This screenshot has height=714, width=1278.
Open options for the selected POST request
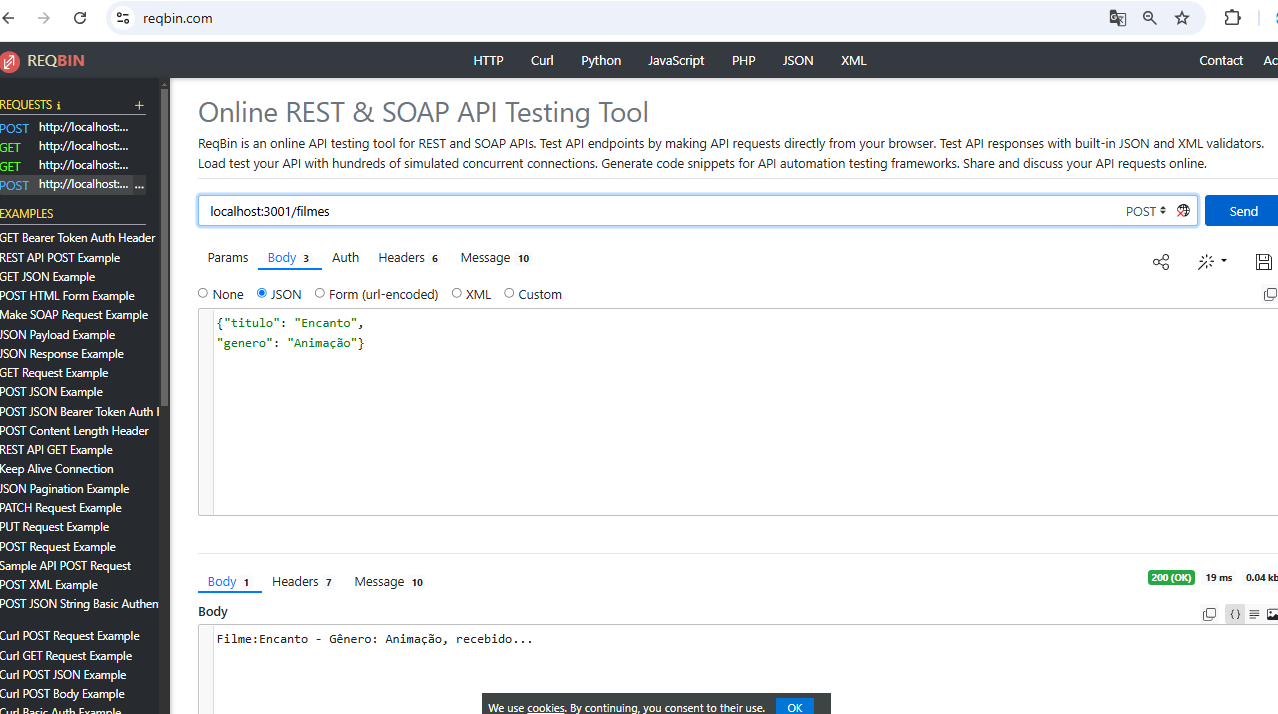click(139, 185)
